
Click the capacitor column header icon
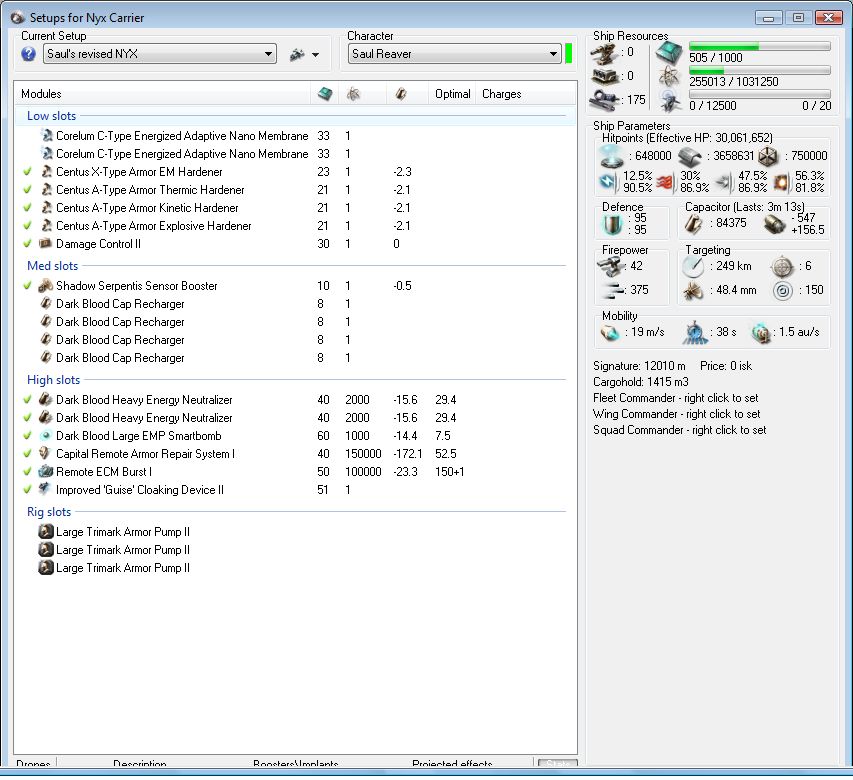coord(401,94)
